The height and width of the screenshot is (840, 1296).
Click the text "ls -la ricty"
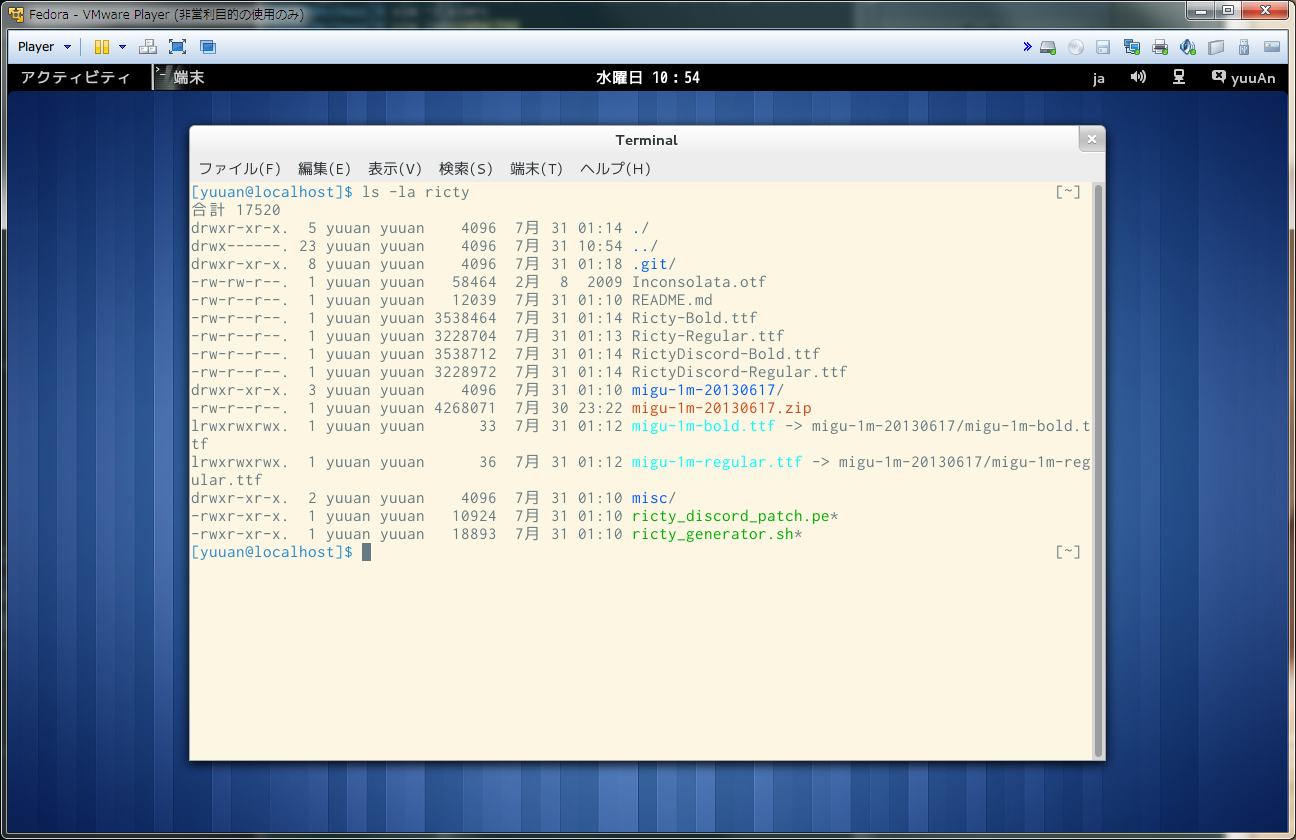[x=415, y=192]
